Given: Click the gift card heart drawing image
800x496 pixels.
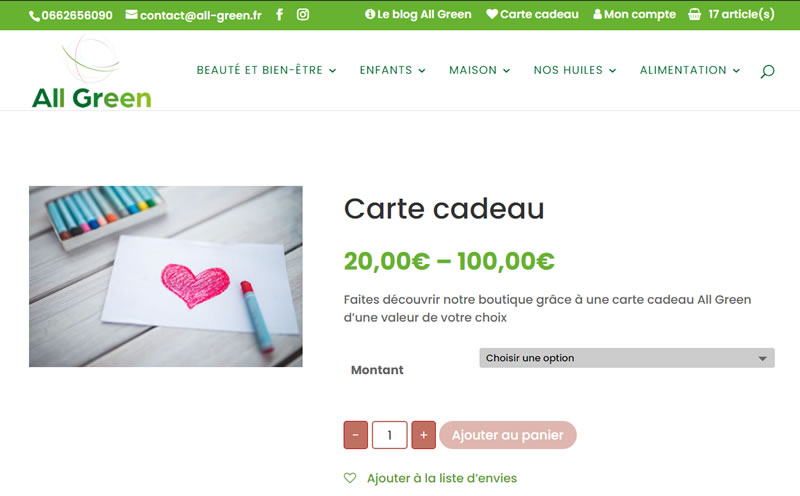Looking at the screenshot, I should pyautogui.click(x=166, y=276).
